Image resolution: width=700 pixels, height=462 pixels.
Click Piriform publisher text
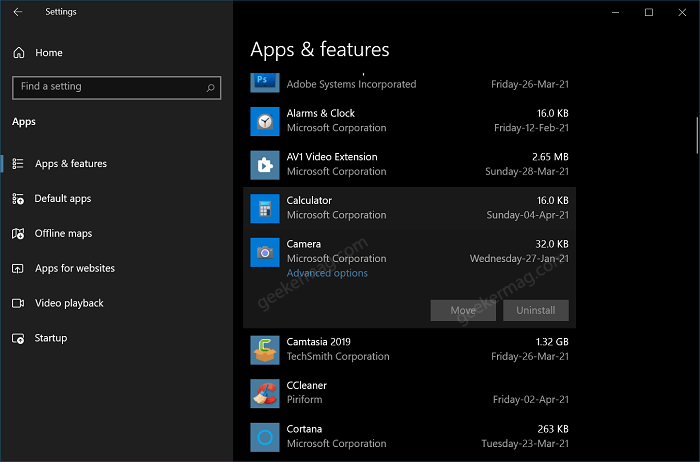point(304,400)
